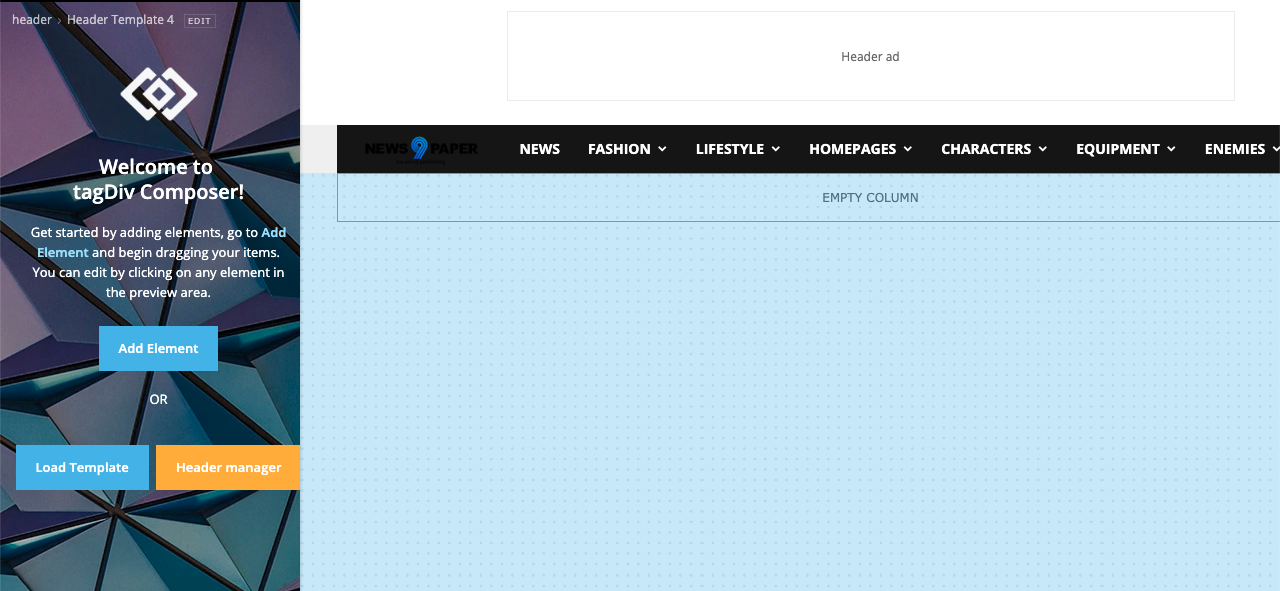Select the EMPTY COLUMN area

808,197
